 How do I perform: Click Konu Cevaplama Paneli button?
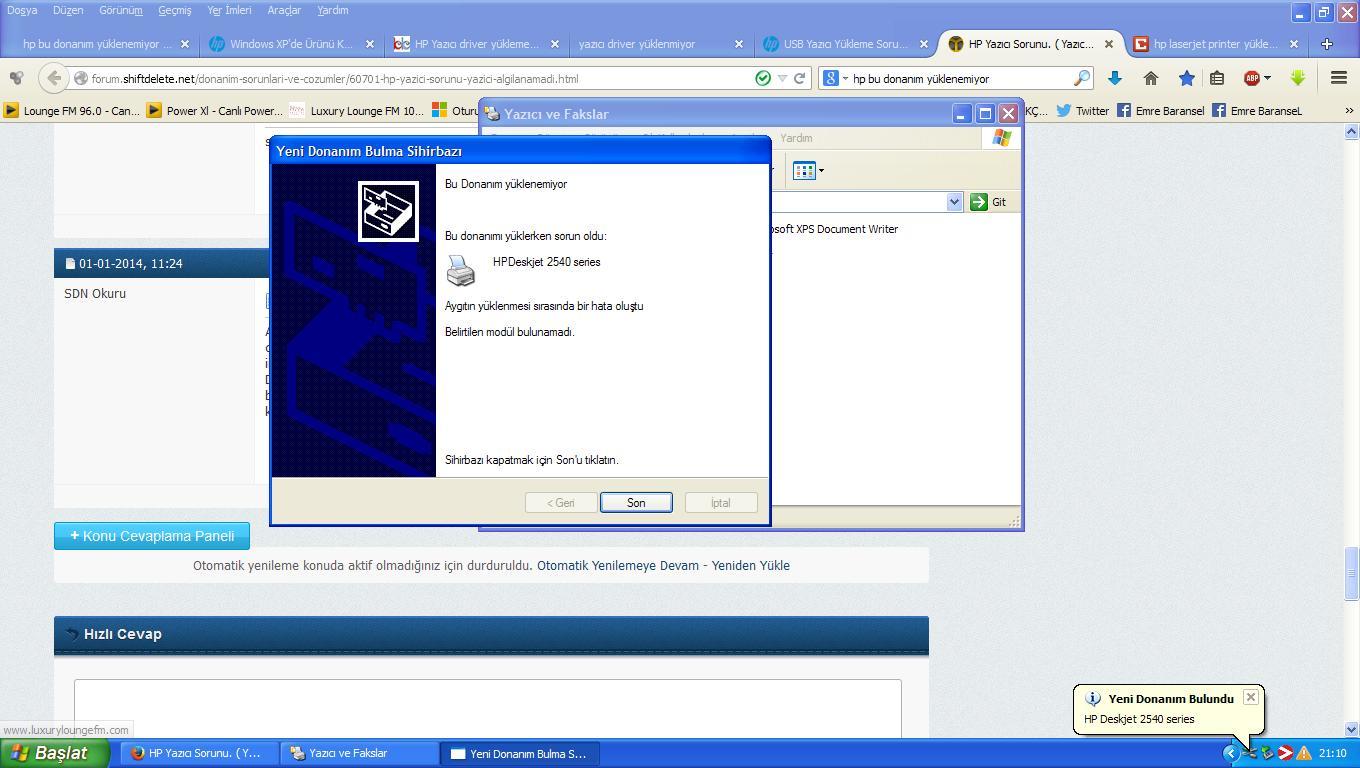[152, 536]
